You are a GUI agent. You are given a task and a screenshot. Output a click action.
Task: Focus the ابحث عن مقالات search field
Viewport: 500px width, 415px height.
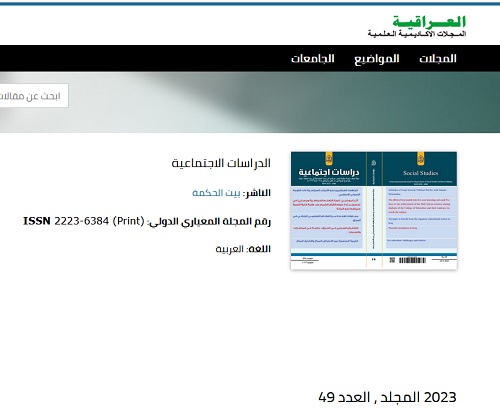pyautogui.click(x=33, y=96)
